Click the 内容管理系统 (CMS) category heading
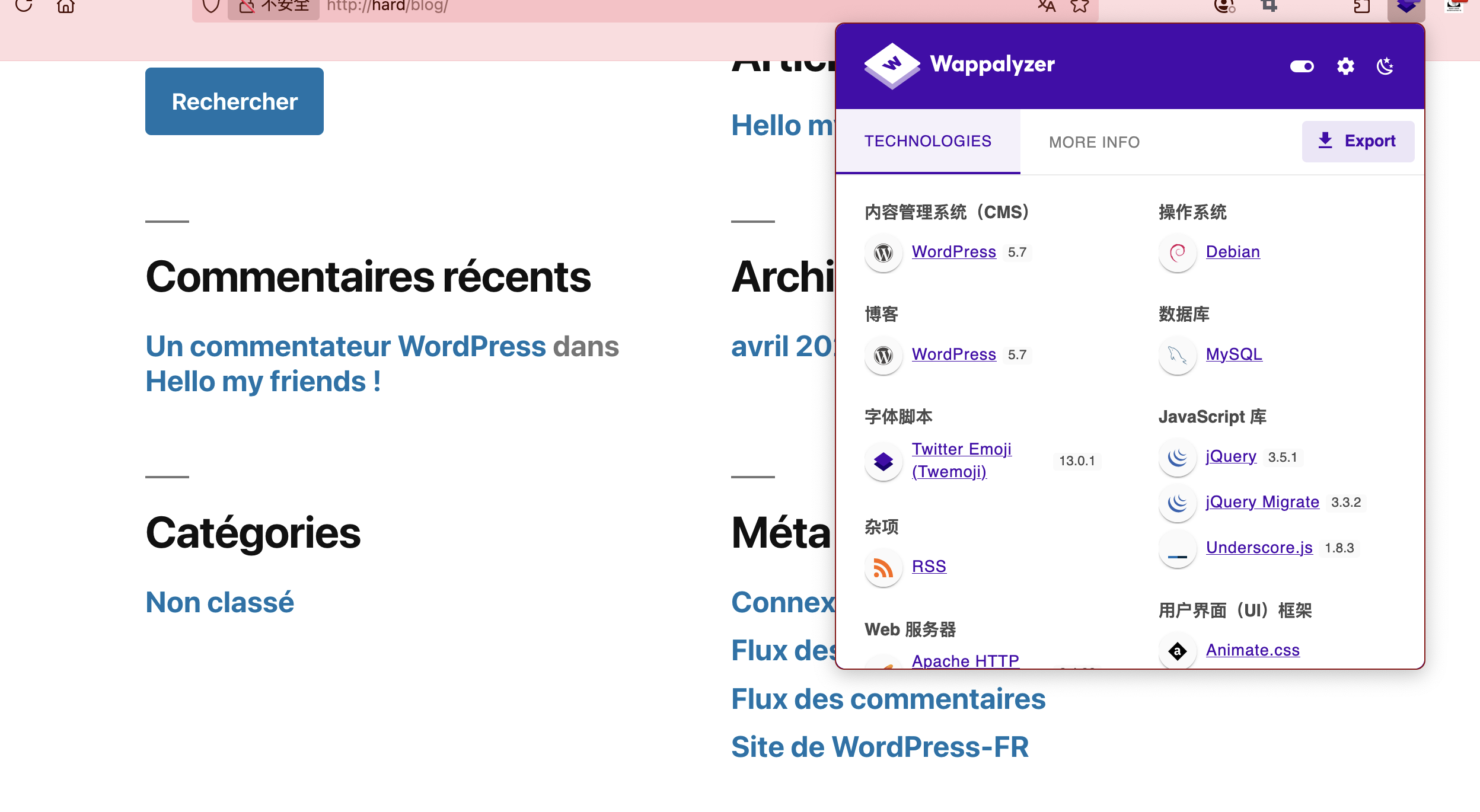 [946, 212]
